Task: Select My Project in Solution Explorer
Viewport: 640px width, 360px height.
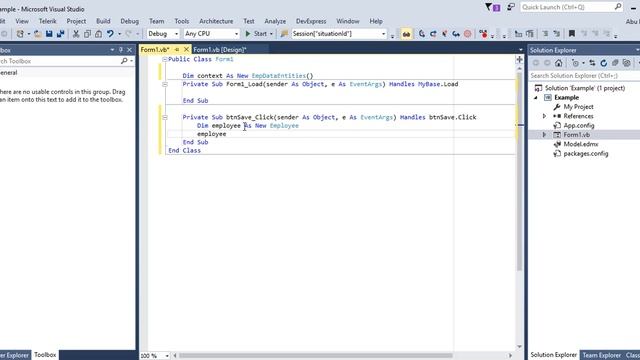Action: click(578, 107)
